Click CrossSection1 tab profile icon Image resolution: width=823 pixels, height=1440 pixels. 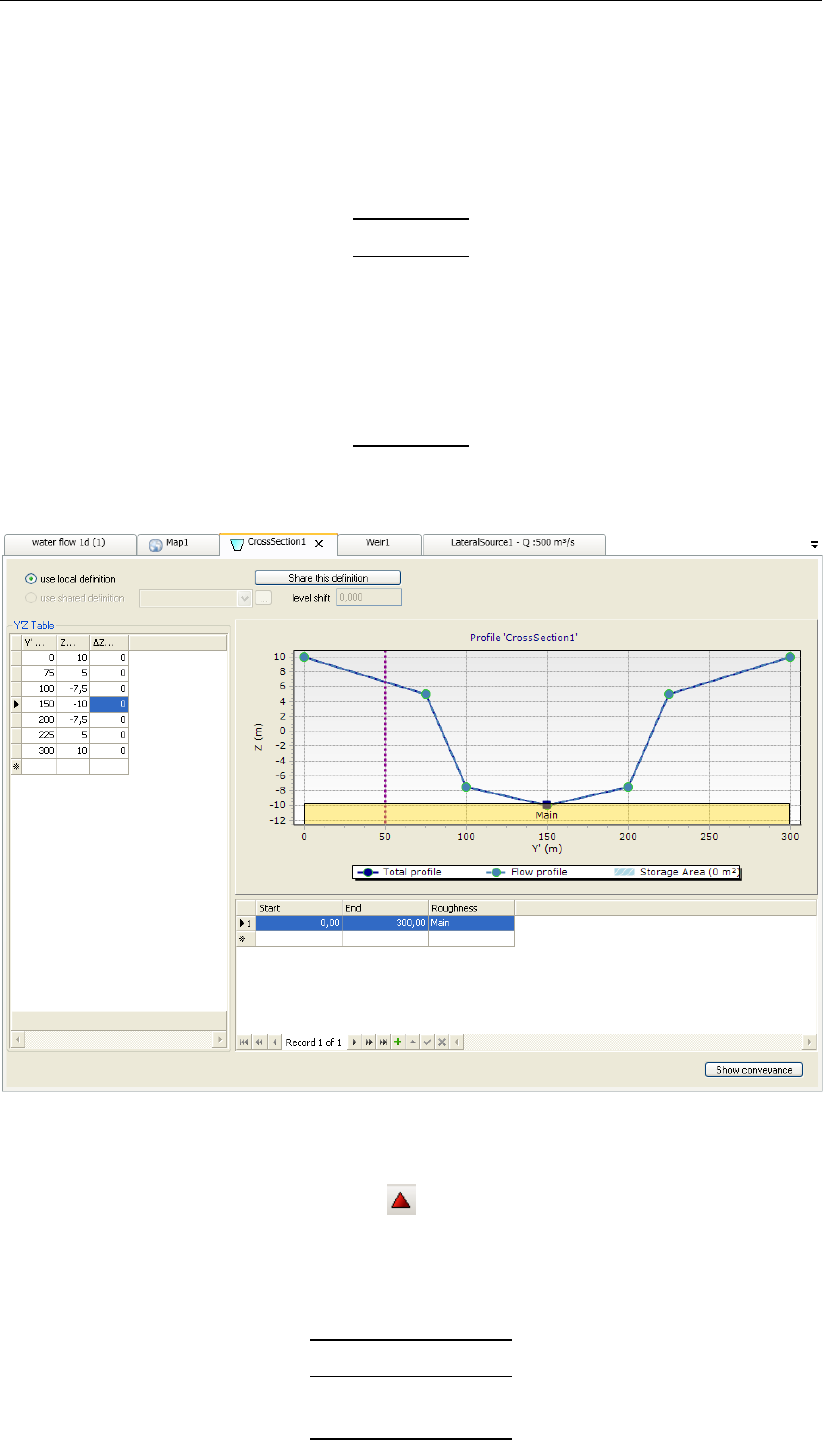pos(237,545)
